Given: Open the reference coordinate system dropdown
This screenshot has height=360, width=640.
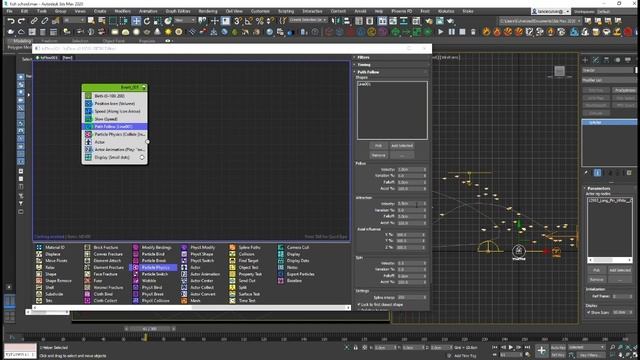Looking at the screenshot, I should (x=184, y=20).
